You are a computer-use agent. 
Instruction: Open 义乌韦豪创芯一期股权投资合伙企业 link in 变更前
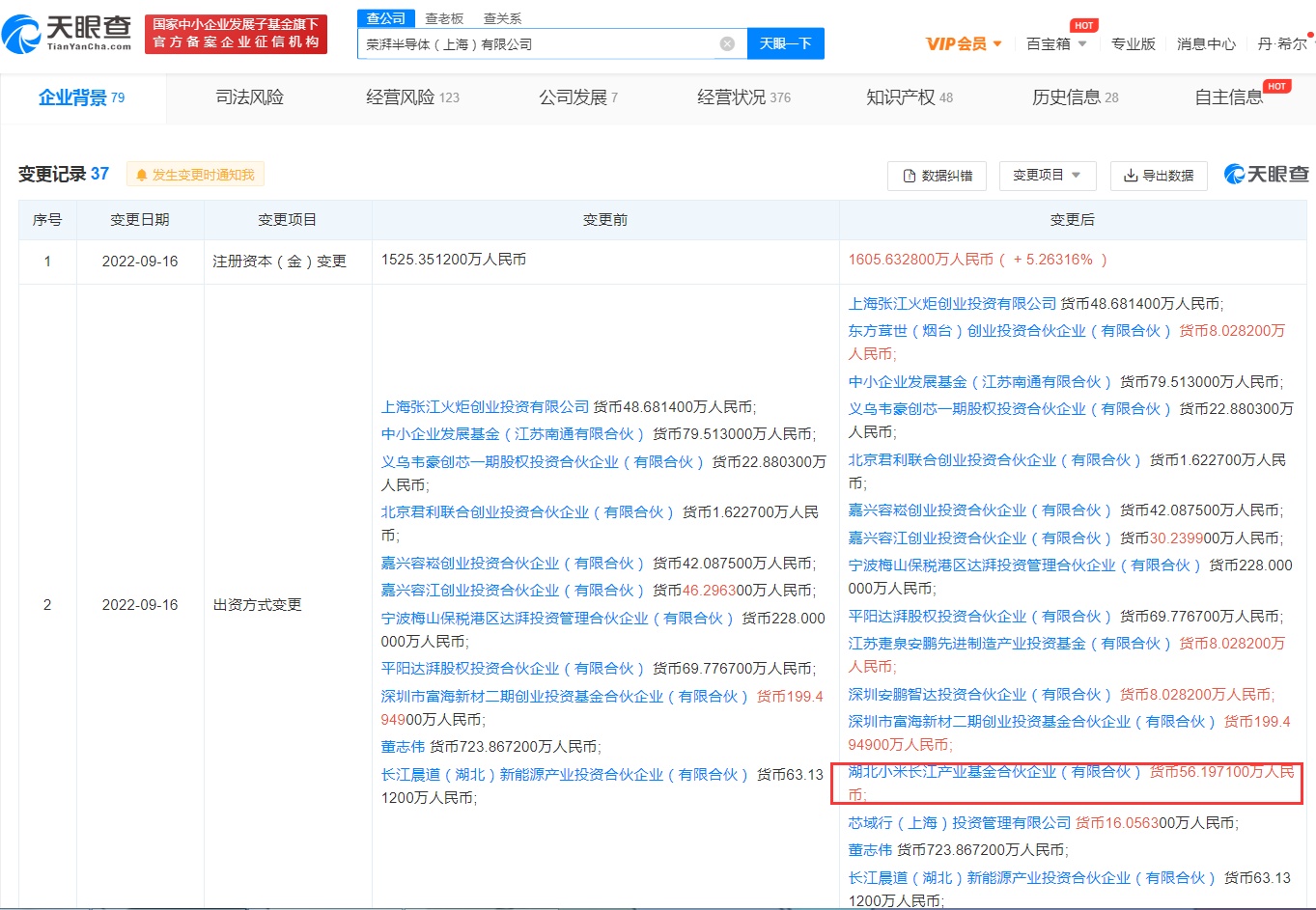click(x=543, y=461)
